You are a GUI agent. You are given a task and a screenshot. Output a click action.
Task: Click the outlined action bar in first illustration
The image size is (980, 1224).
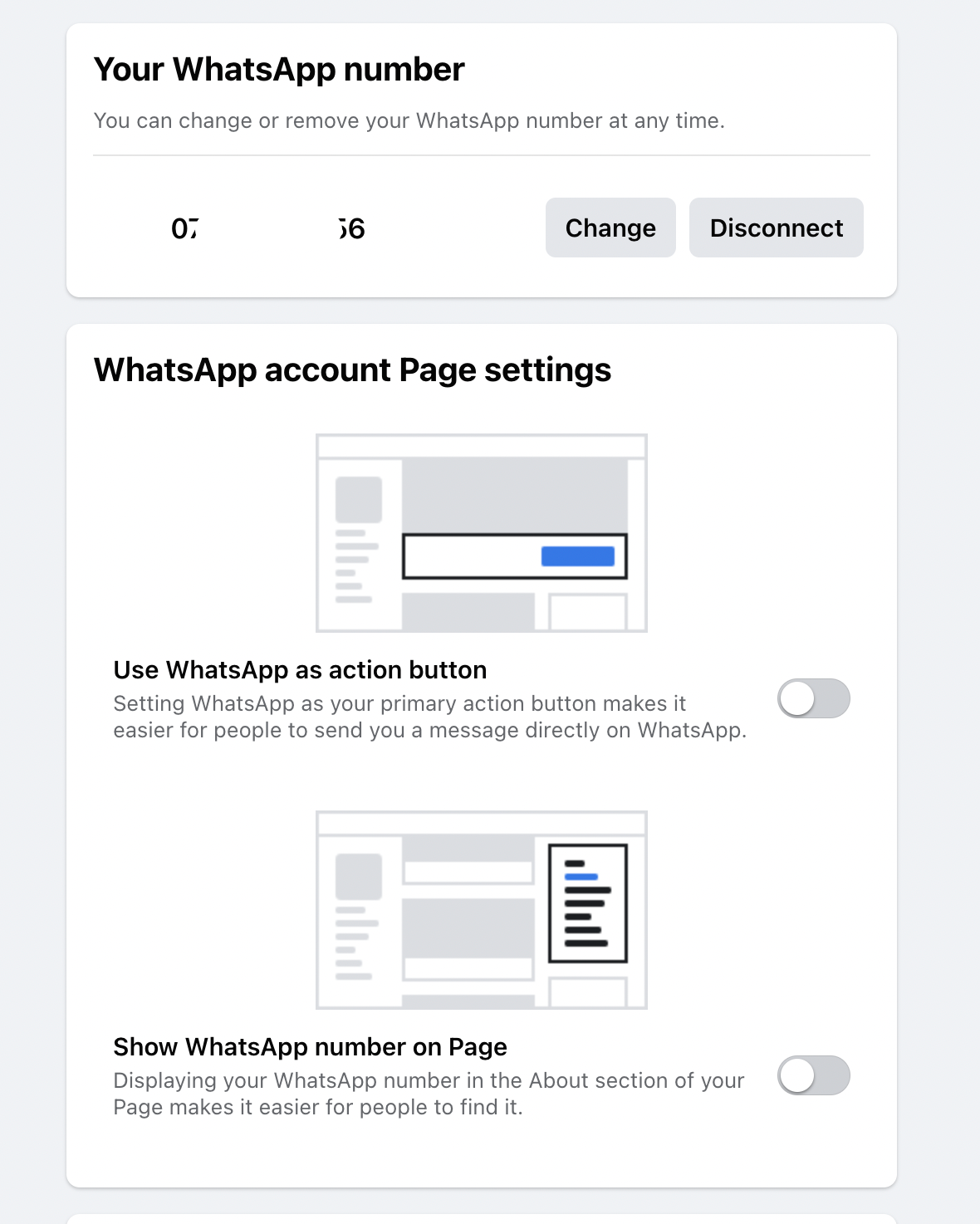coord(515,556)
